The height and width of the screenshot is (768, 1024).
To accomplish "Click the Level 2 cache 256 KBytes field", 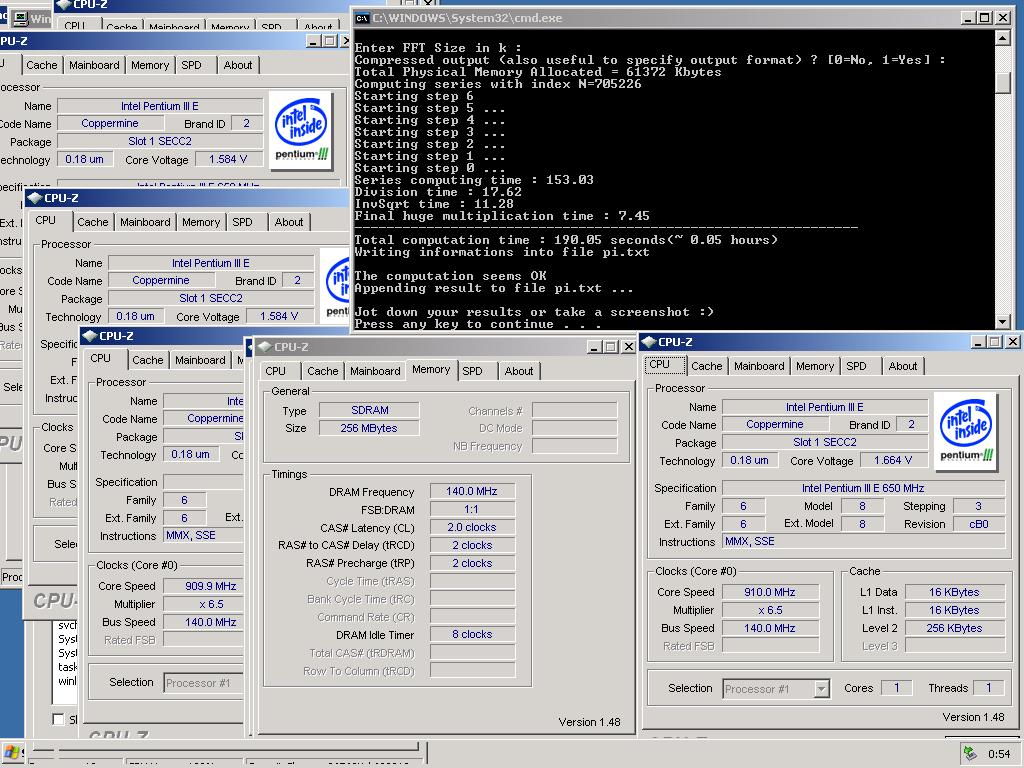I will point(954,628).
